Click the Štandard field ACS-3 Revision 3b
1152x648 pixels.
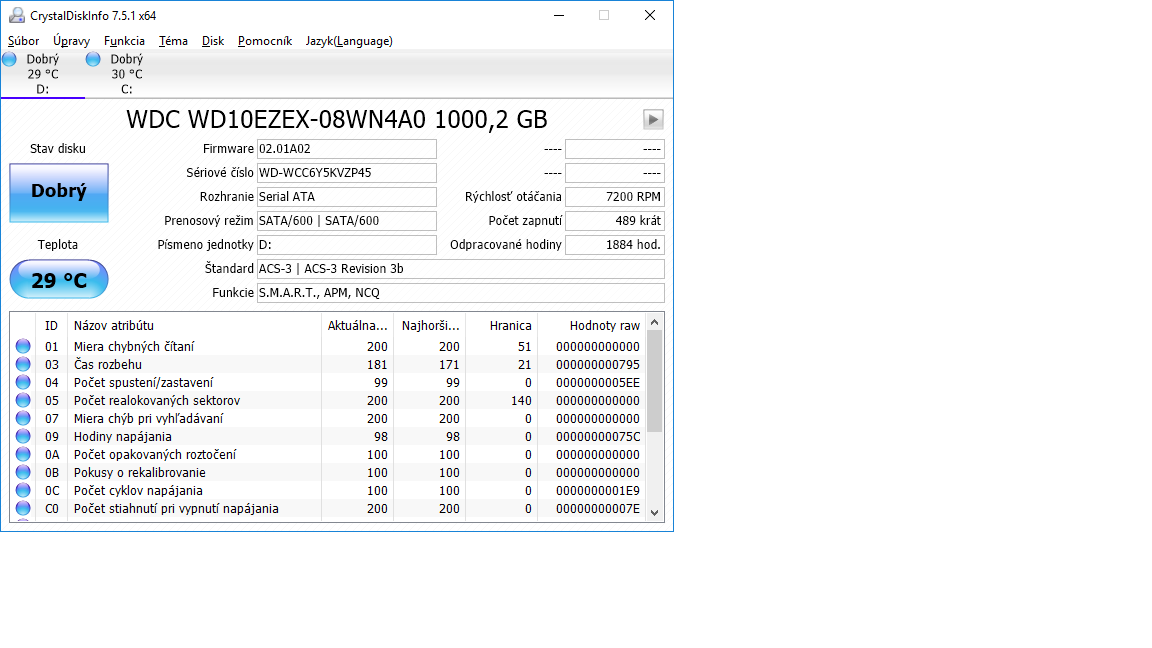[x=461, y=269]
